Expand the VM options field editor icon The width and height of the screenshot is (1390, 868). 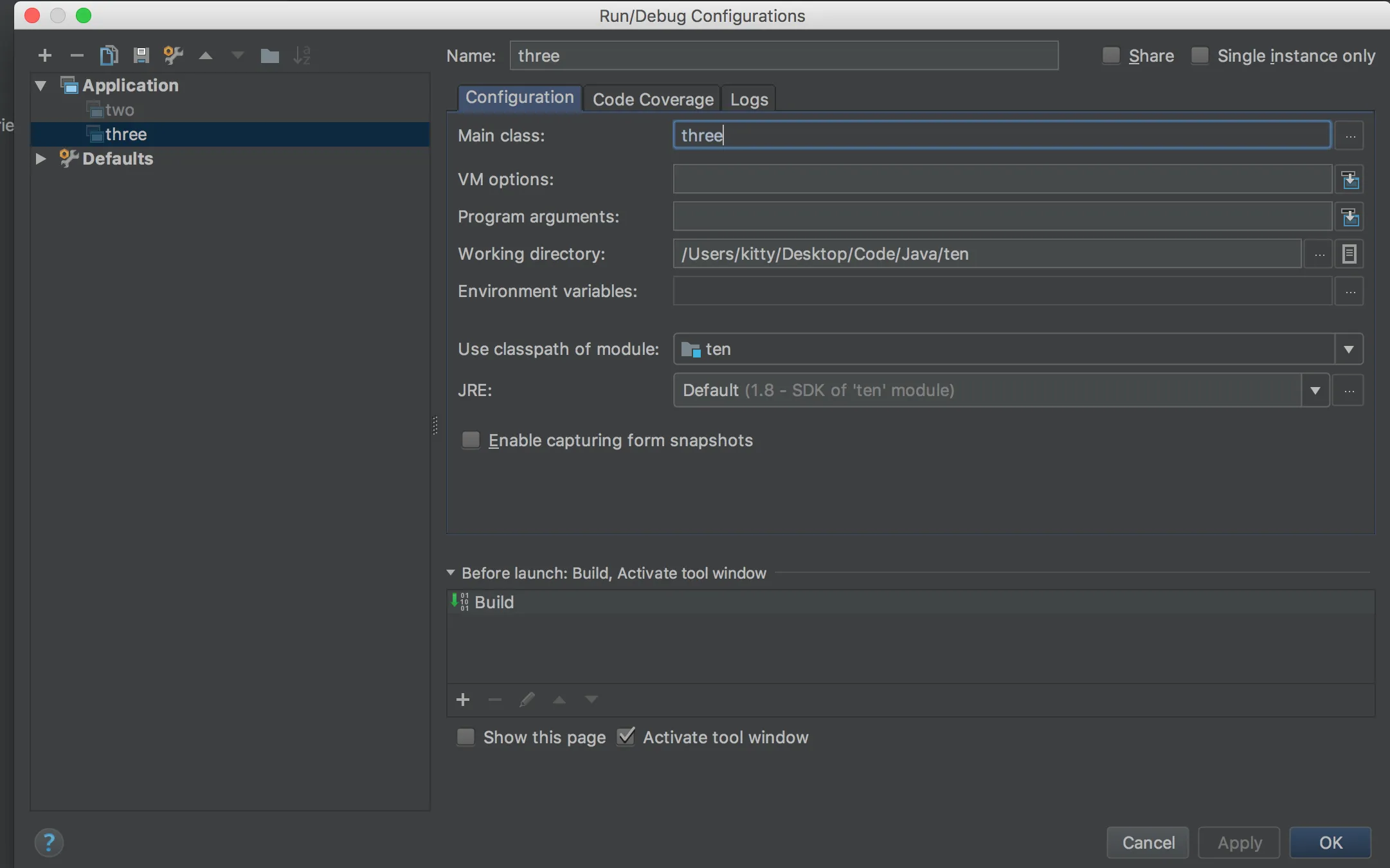click(1349, 179)
